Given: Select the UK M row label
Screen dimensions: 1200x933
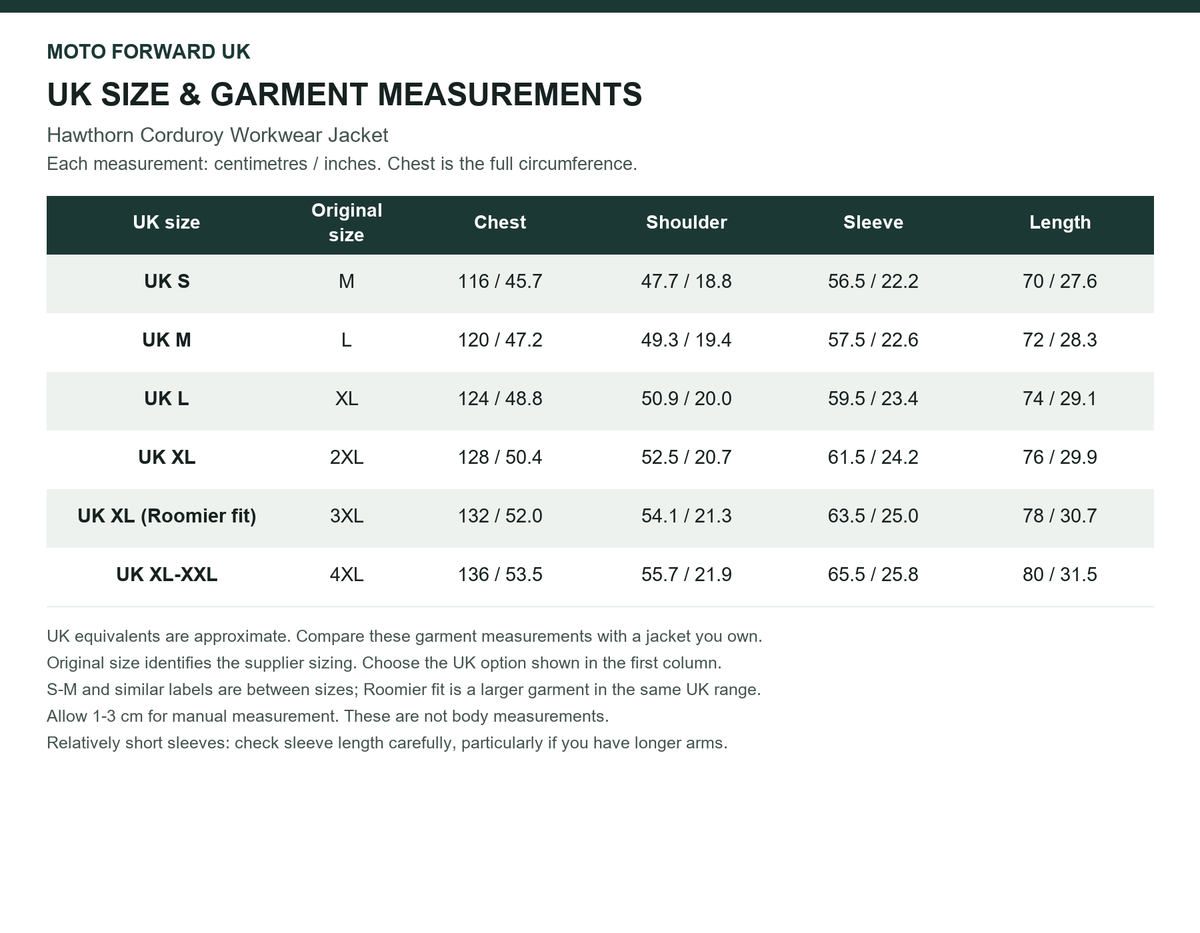Looking at the screenshot, I should tap(166, 340).
